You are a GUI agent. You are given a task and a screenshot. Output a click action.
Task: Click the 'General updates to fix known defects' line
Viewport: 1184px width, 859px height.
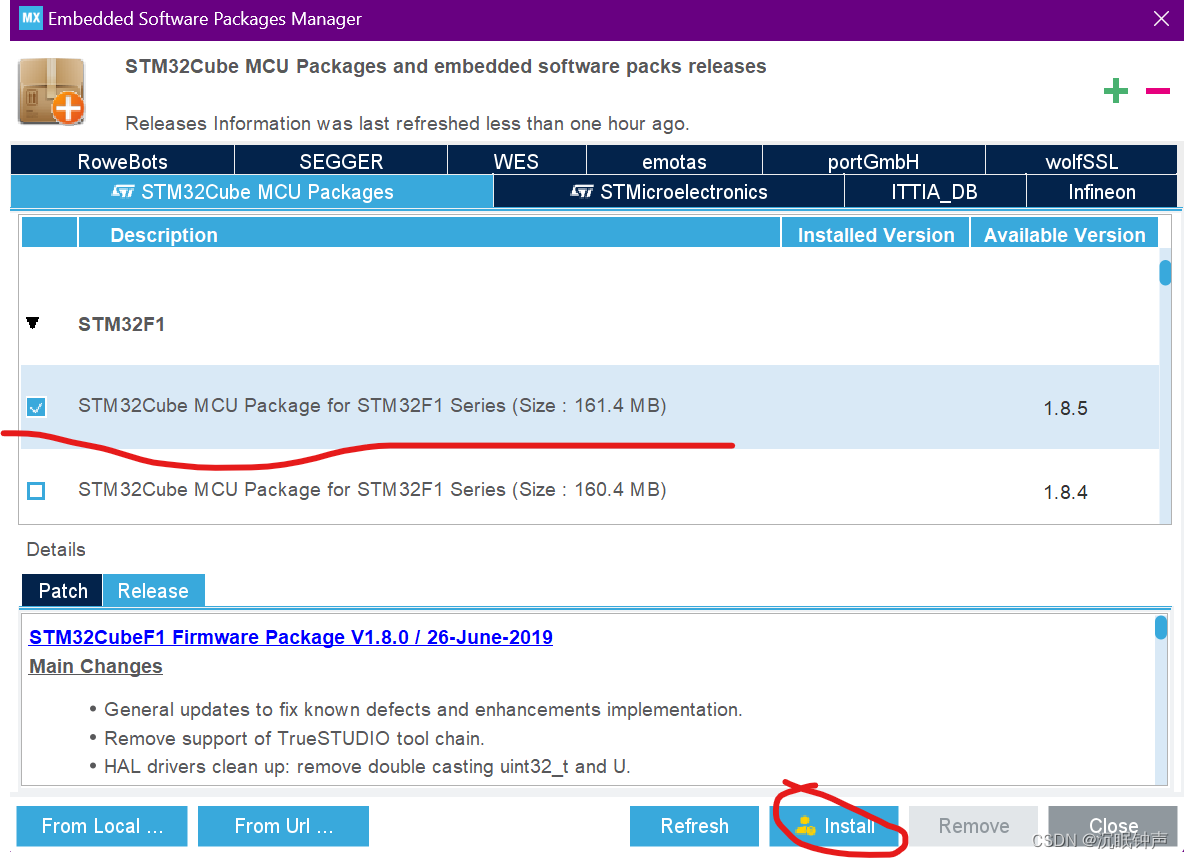423,710
